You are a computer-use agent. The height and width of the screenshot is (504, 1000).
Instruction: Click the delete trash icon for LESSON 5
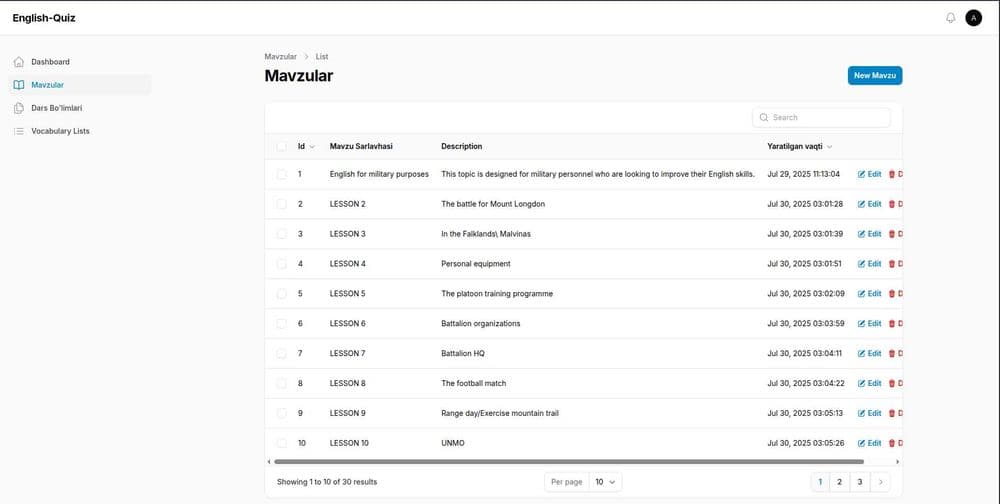pos(892,293)
